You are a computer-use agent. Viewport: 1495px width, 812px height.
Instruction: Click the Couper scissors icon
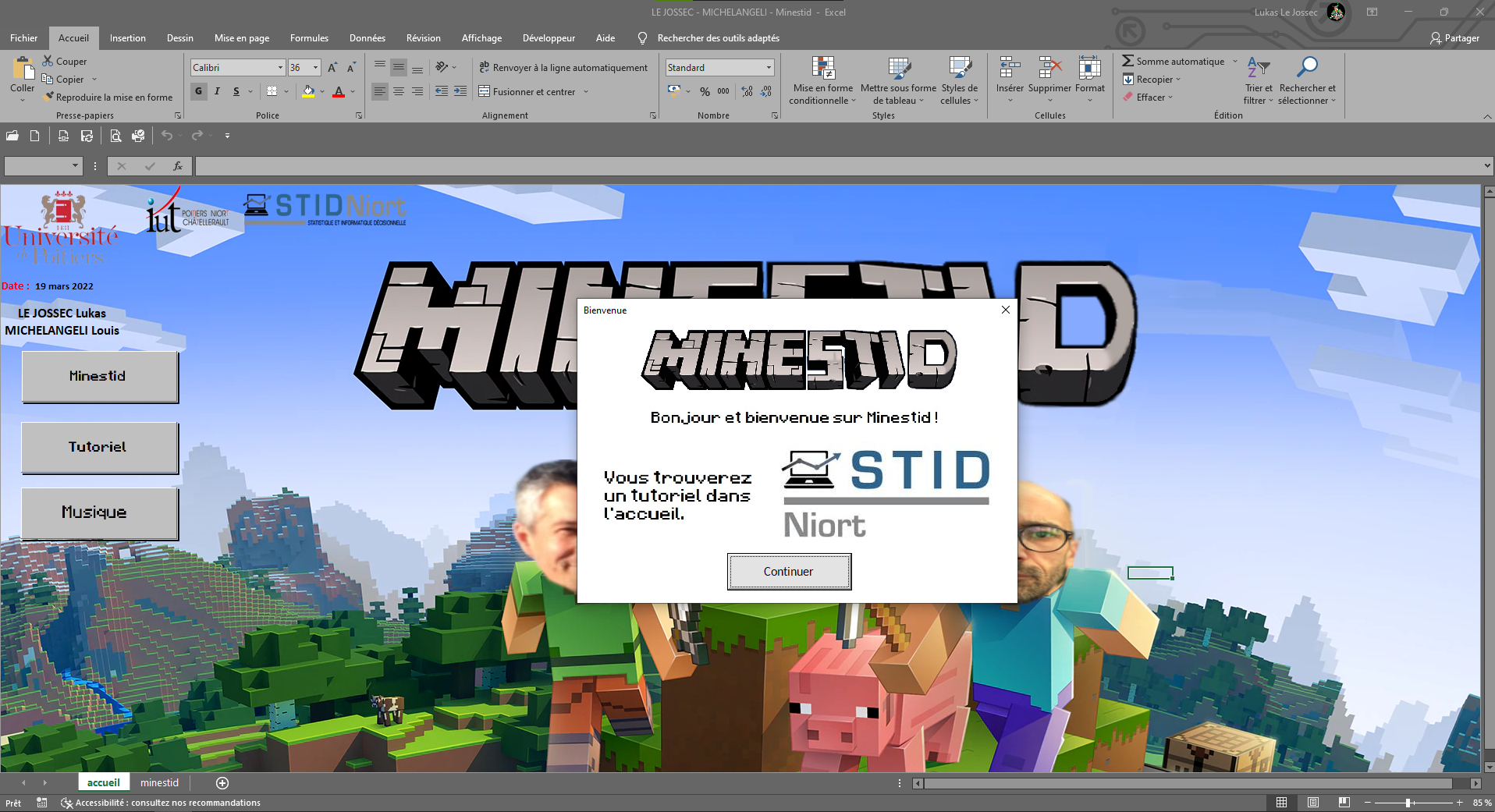tap(48, 61)
